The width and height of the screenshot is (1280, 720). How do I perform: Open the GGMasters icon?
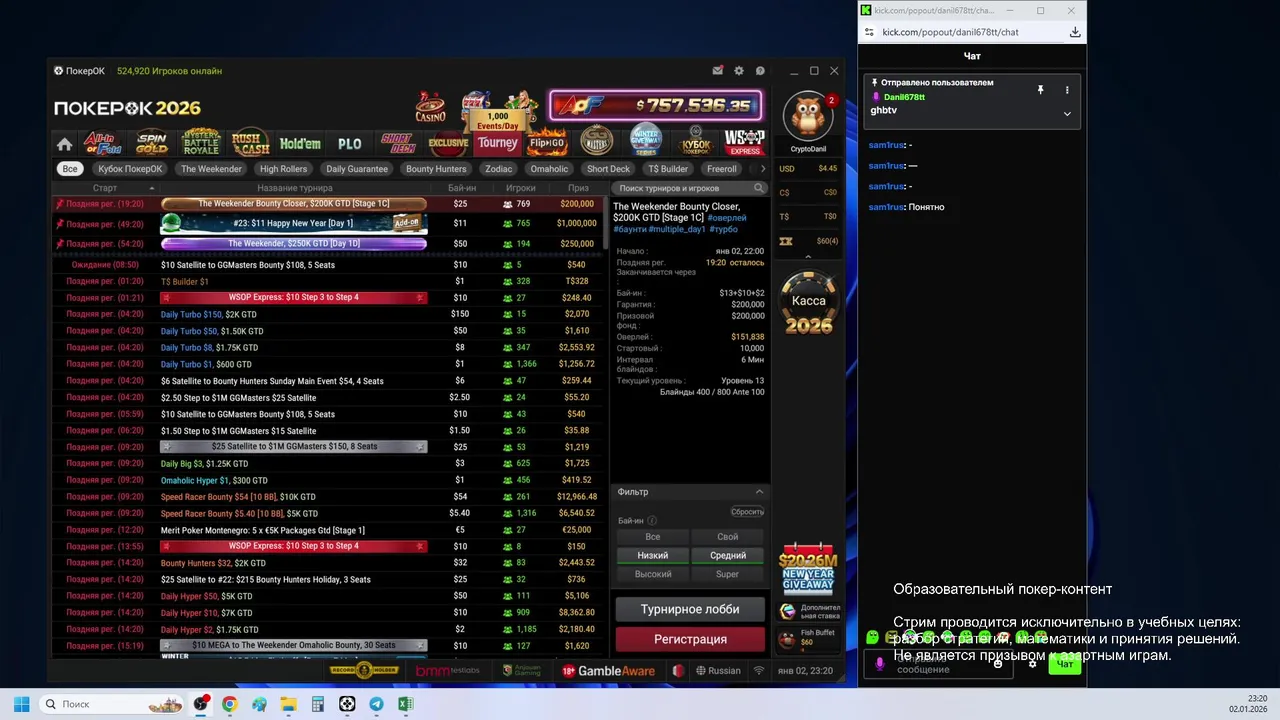pos(597,141)
